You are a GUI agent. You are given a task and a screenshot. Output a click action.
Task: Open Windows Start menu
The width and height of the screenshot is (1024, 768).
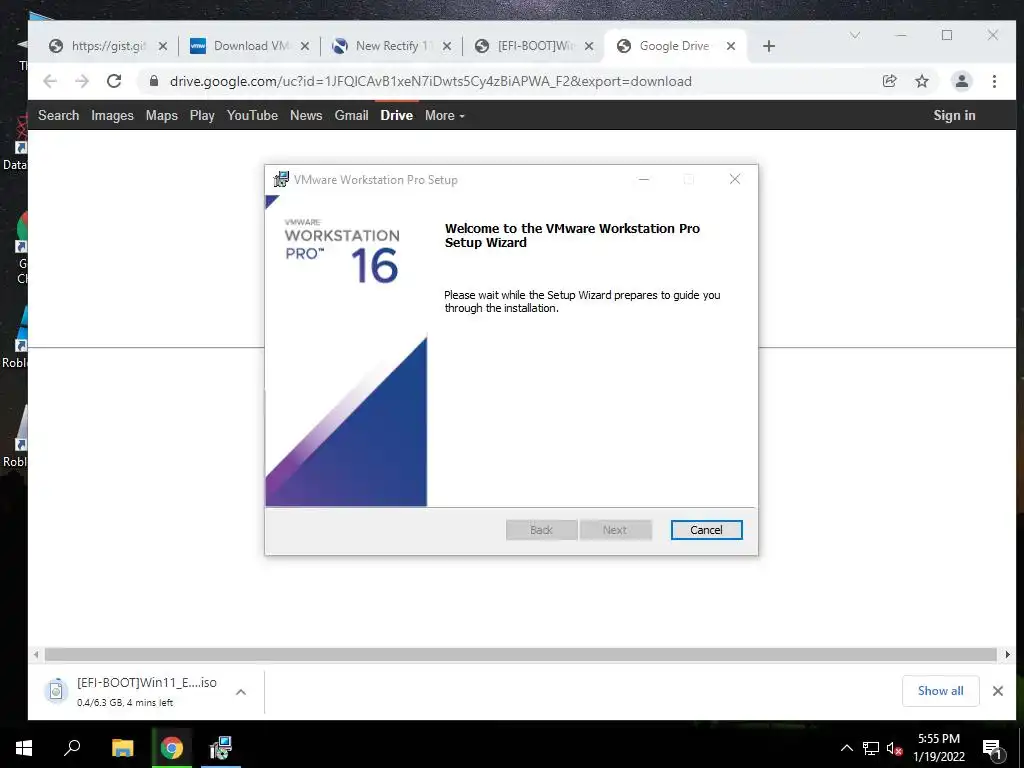click(24, 748)
